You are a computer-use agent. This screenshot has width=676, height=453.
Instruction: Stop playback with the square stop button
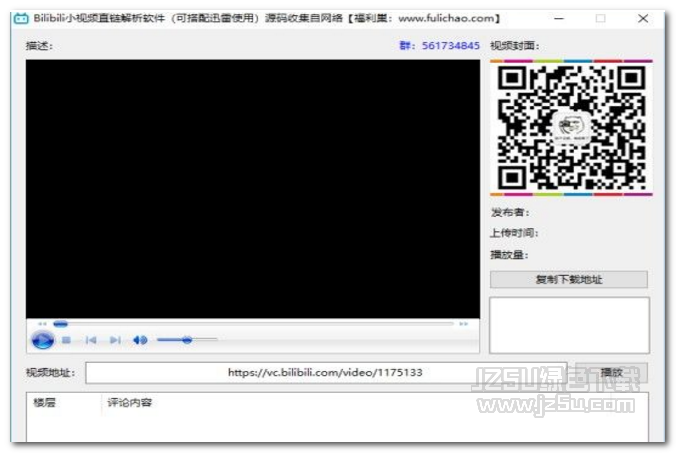[x=66, y=340]
